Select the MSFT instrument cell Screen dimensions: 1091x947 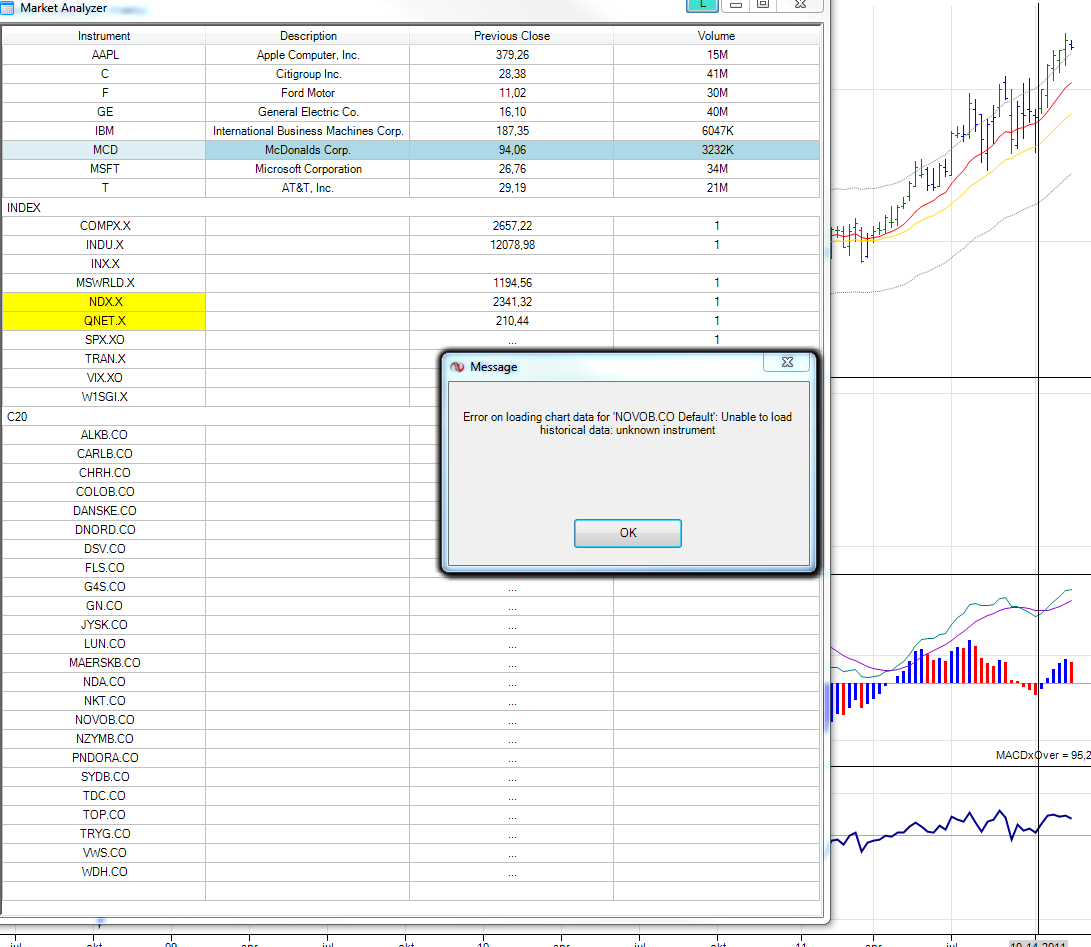point(104,168)
